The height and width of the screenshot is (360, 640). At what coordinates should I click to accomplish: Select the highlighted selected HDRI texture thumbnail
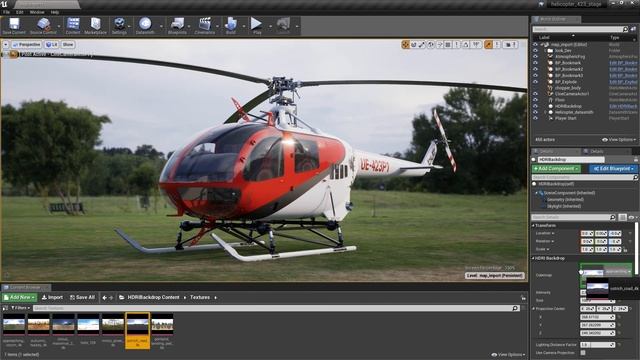pos(138,331)
